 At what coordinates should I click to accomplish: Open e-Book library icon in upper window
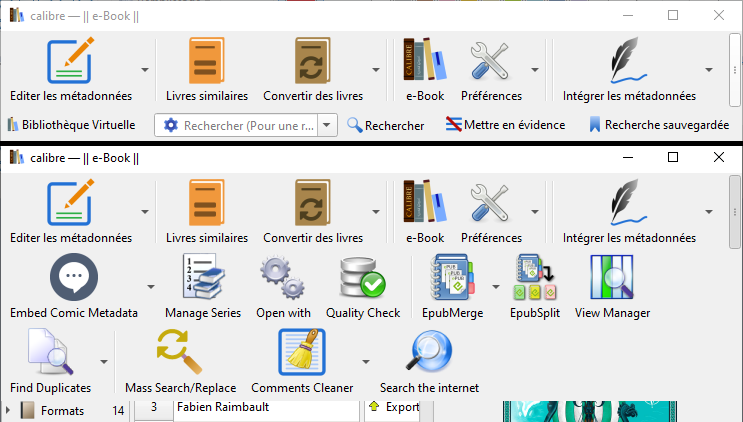click(425, 70)
